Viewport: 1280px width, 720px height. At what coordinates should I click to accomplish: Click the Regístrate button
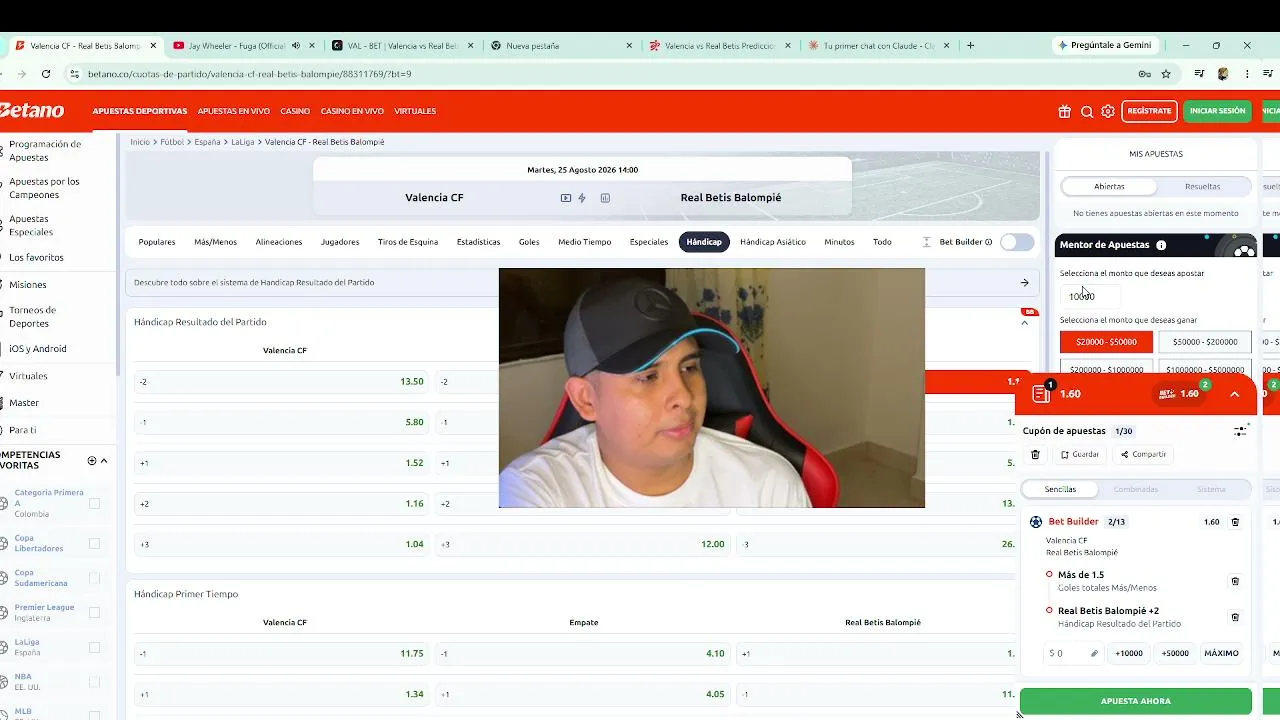(x=1149, y=111)
